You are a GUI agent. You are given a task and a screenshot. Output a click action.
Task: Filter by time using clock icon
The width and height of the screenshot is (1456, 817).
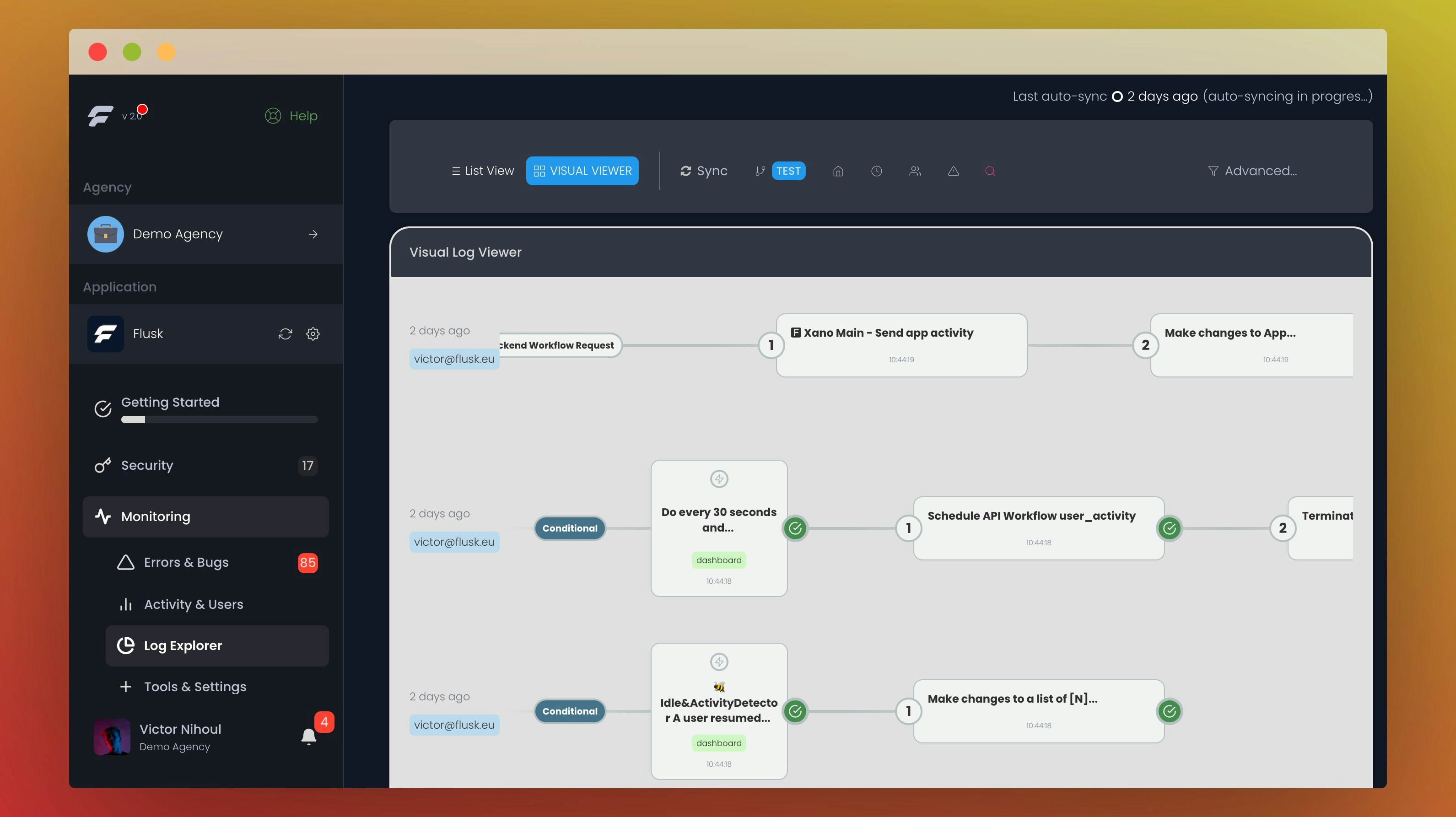pyautogui.click(x=877, y=171)
